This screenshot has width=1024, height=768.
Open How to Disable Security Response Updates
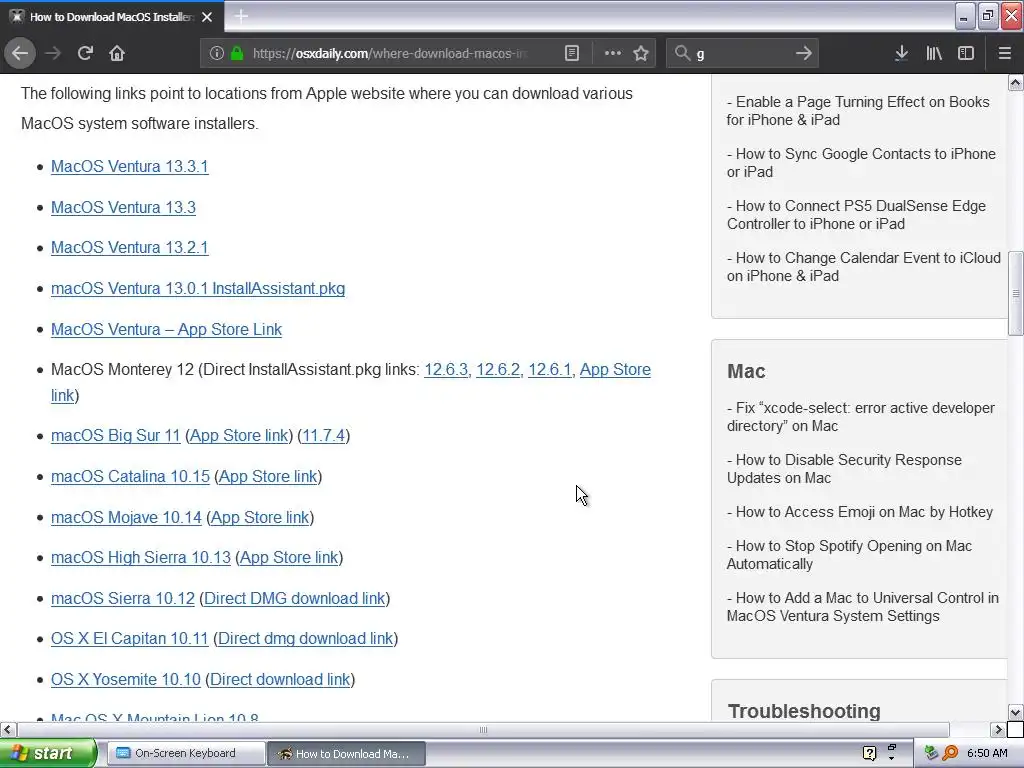[844, 469]
